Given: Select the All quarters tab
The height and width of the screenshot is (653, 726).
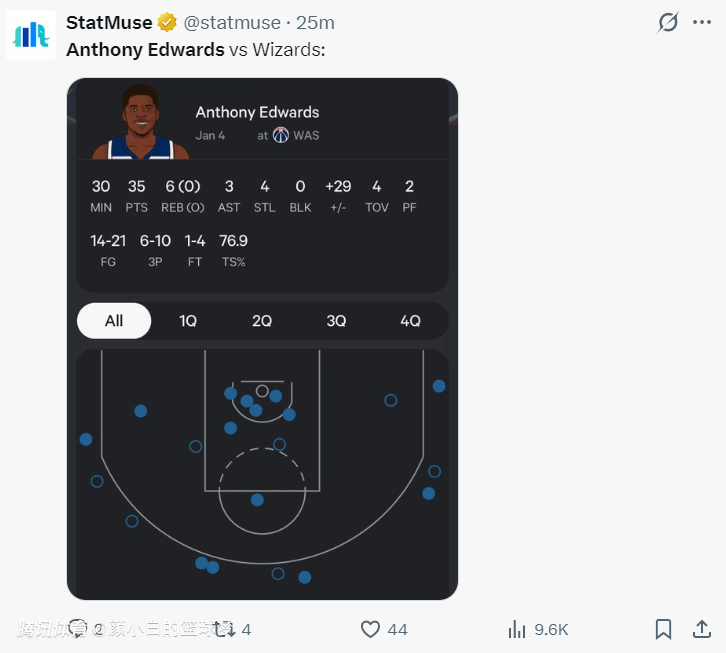Looking at the screenshot, I should click(x=114, y=321).
